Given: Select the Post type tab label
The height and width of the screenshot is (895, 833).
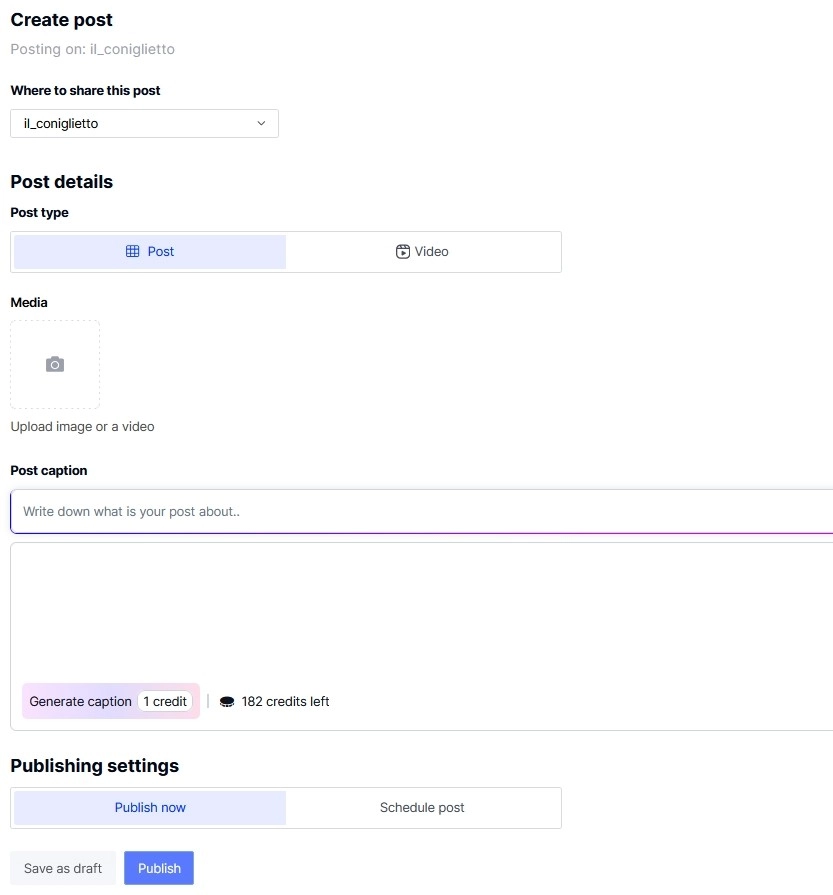Looking at the screenshot, I should pyautogui.click(x=161, y=252).
